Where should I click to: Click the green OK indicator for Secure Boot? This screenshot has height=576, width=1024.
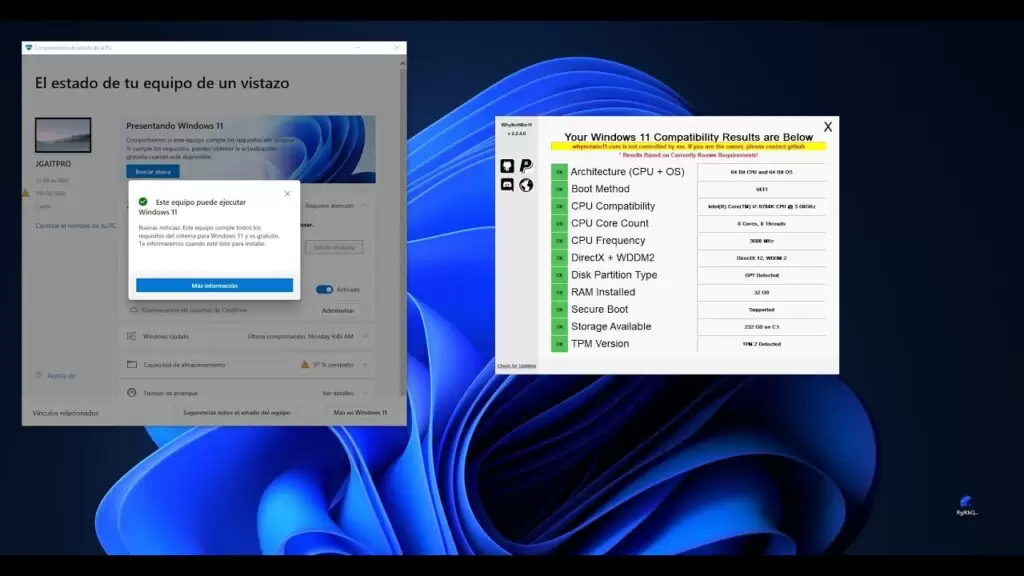(x=559, y=310)
